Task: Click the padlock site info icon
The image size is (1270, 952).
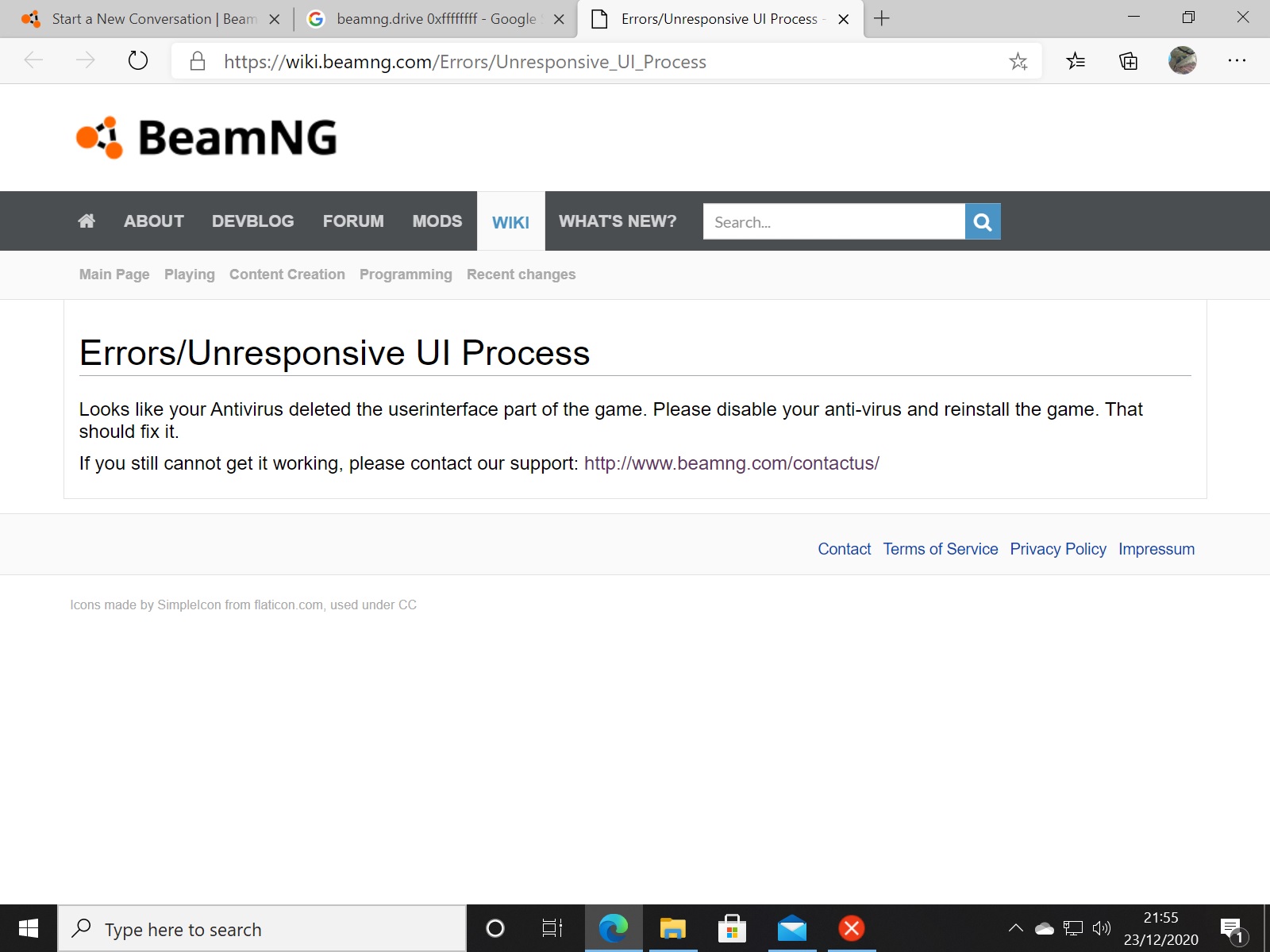Action: tap(198, 61)
